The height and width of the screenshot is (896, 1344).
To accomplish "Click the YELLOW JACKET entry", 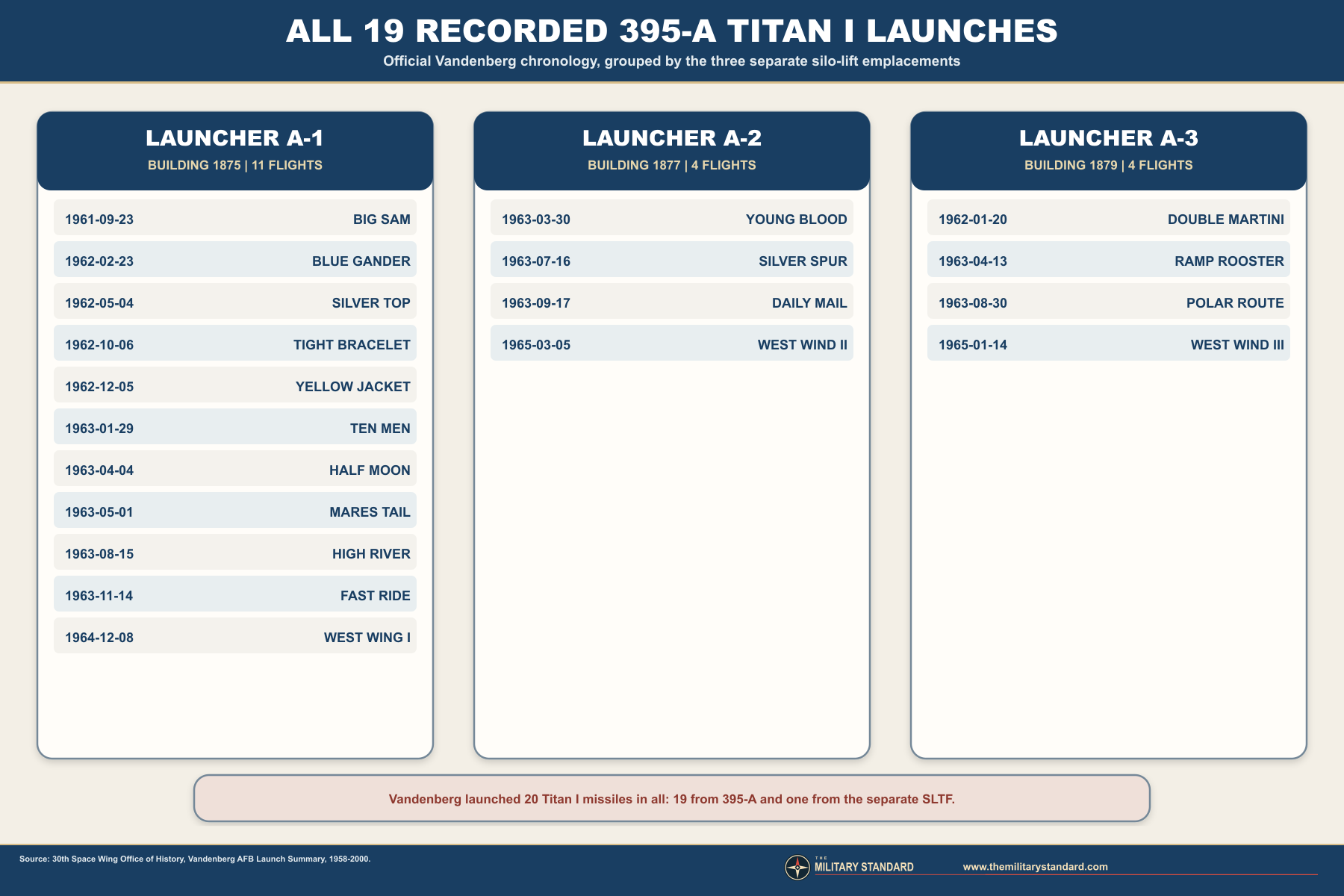I will (x=235, y=385).
